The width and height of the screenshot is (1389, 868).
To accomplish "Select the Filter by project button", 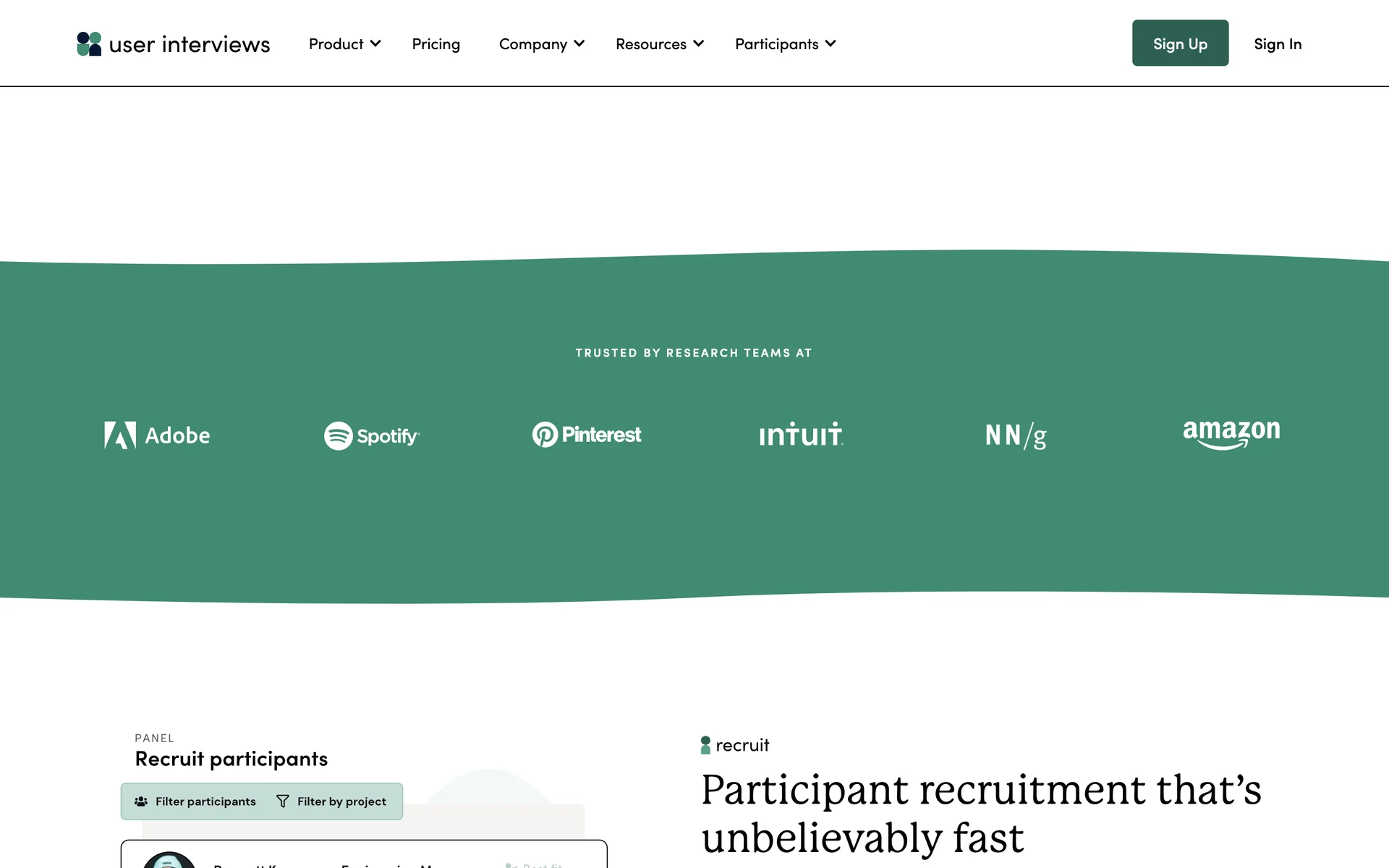I will [x=333, y=801].
